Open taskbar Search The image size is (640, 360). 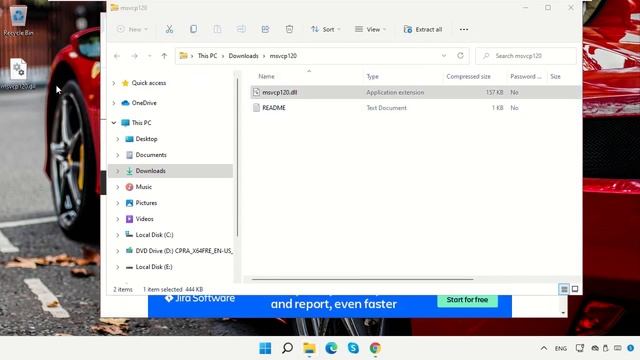(x=287, y=348)
